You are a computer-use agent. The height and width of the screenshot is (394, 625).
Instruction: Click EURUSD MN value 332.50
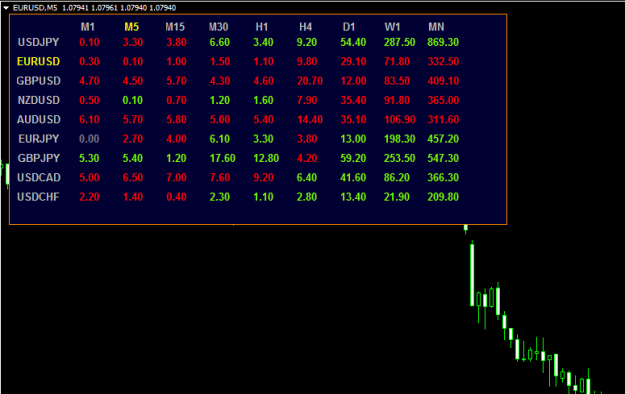443,61
